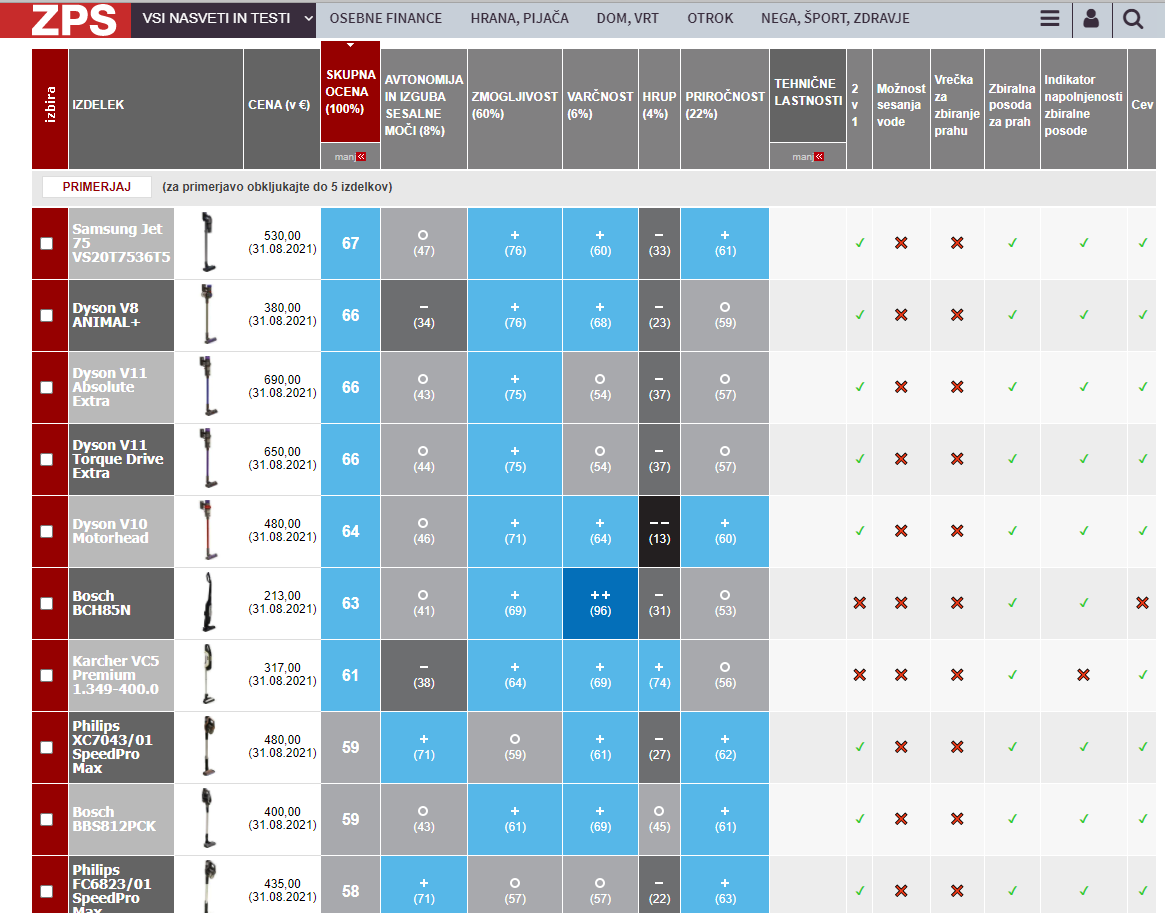Click the Samsung Jet 75 product thumbnail
Viewport: 1165px width, 913px height.
tap(209, 243)
